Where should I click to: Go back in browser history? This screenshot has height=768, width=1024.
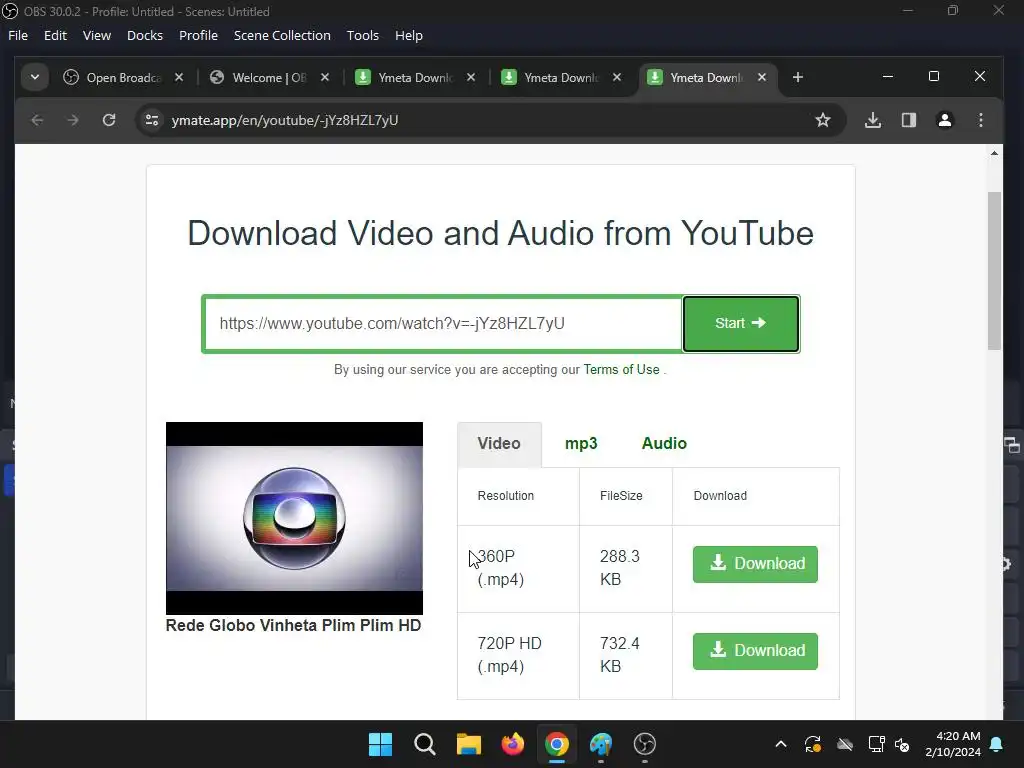coord(37,120)
